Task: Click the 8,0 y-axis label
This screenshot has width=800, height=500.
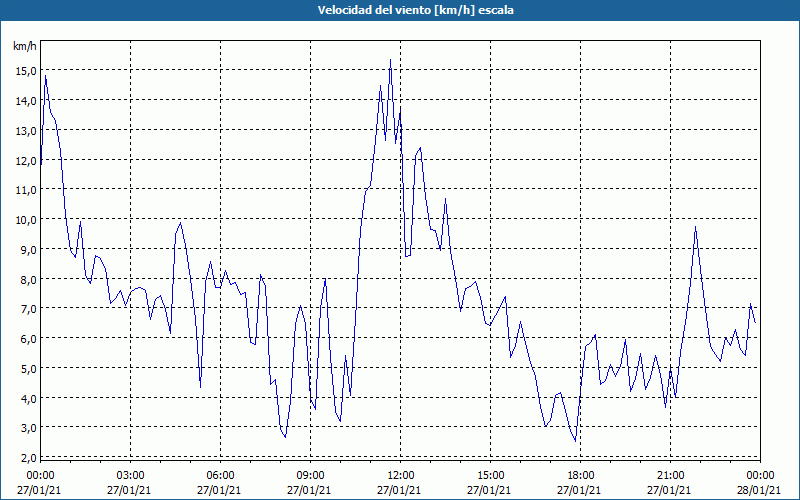Action: 28,280
